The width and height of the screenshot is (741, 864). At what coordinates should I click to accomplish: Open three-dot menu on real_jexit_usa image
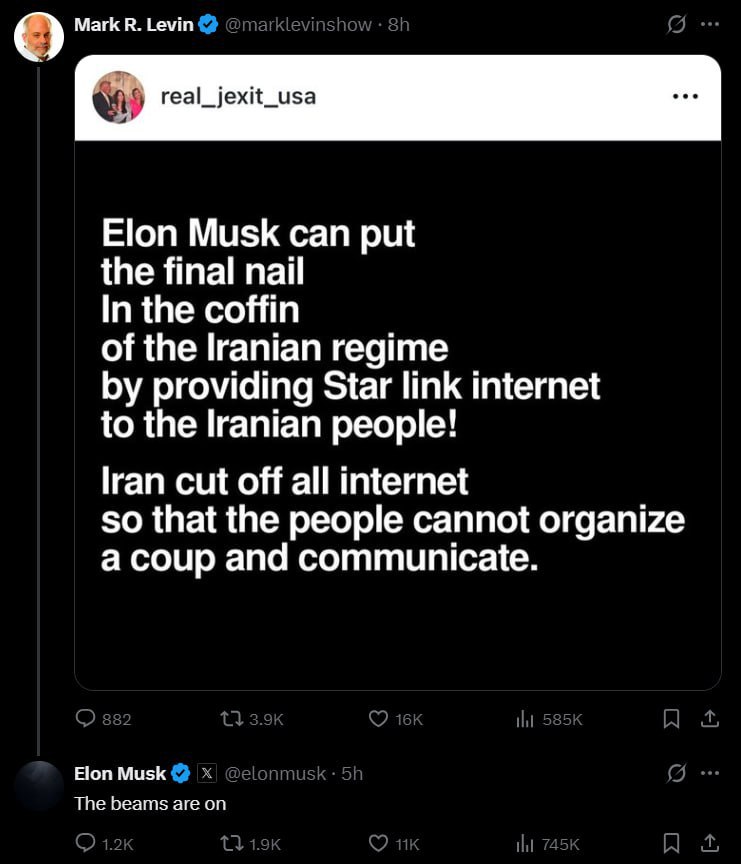[685, 96]
